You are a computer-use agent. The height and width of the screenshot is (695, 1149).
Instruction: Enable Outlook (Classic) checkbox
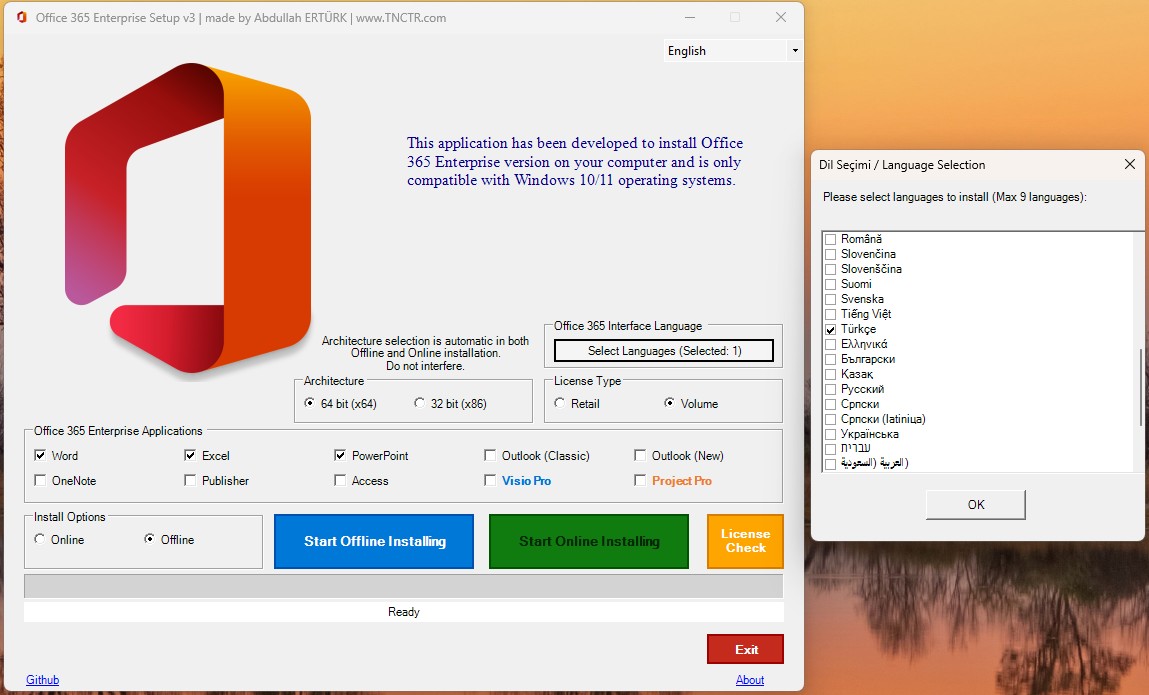489,455
